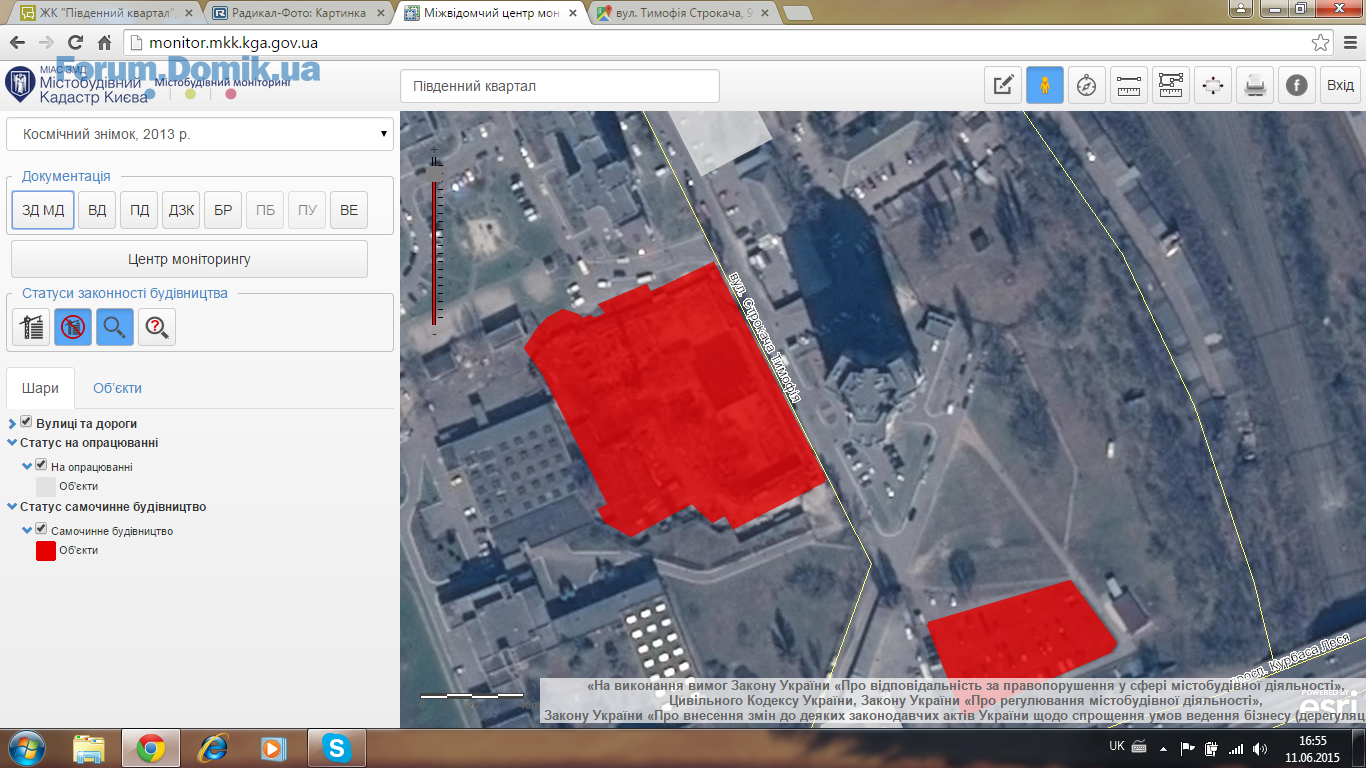Activate the area measurement tool
The height and width of the screenshot is (768, 1366).
[1171, 86]
